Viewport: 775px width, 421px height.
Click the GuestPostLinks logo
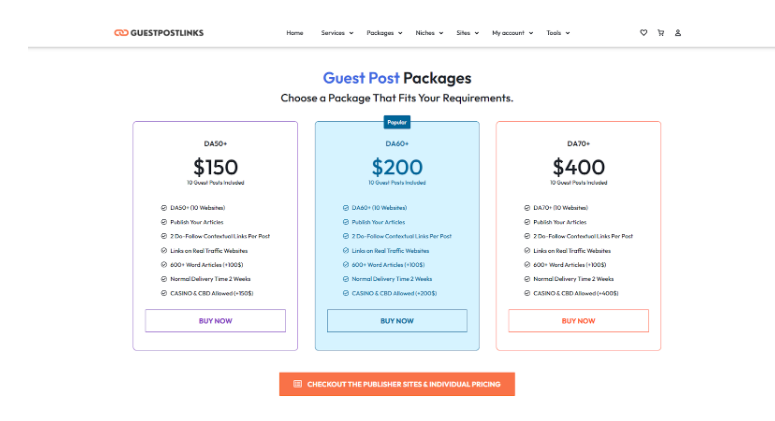159,33
